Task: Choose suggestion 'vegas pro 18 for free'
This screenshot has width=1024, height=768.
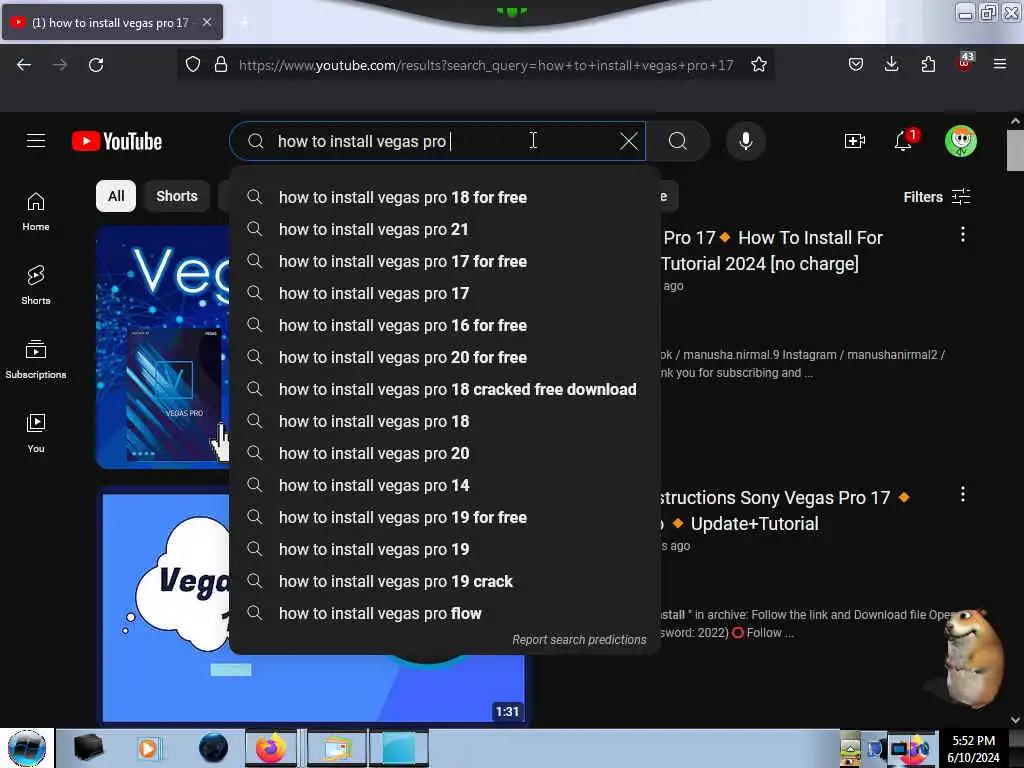Action: 444,197
